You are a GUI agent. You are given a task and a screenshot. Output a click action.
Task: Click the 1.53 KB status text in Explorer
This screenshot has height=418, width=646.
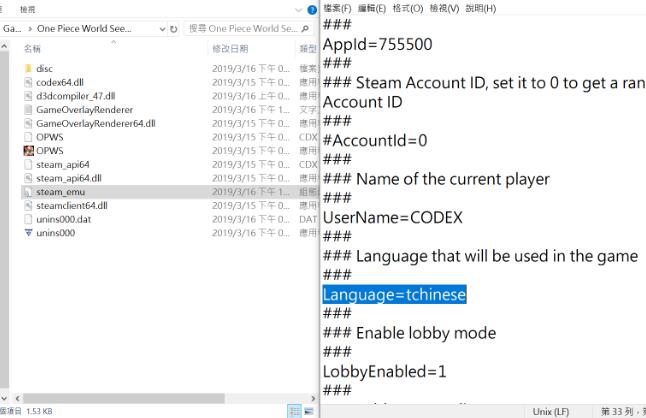point(39,411)
